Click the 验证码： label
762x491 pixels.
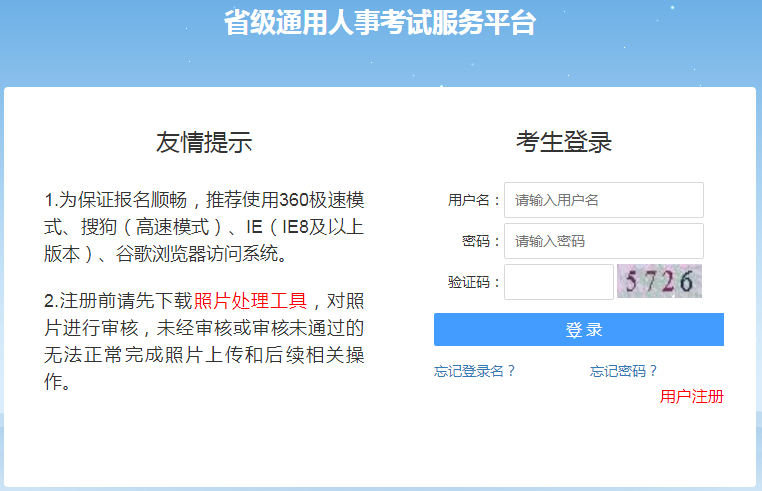point(474,282)
